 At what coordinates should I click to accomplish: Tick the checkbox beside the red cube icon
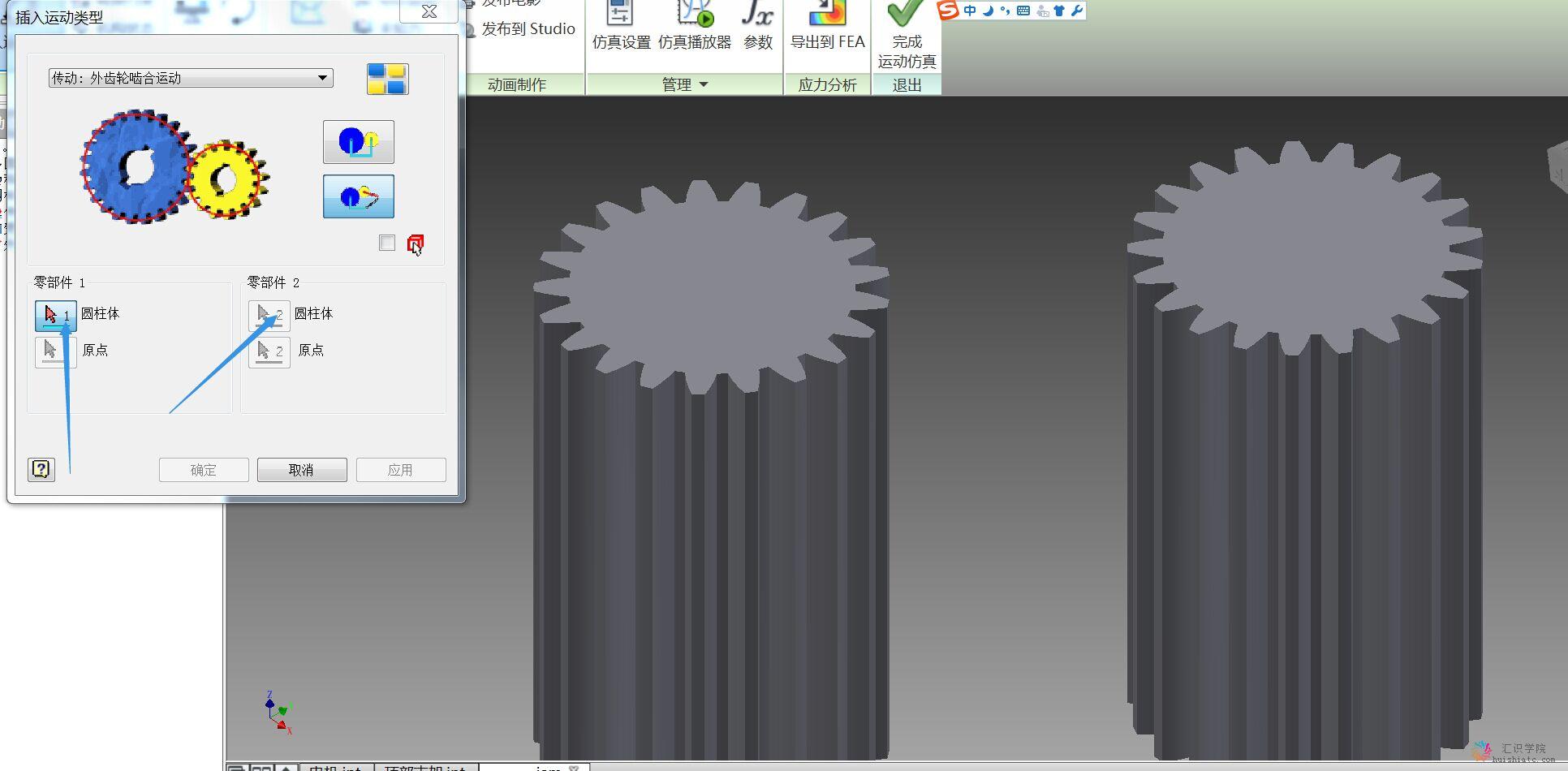(x=387, y=243)
